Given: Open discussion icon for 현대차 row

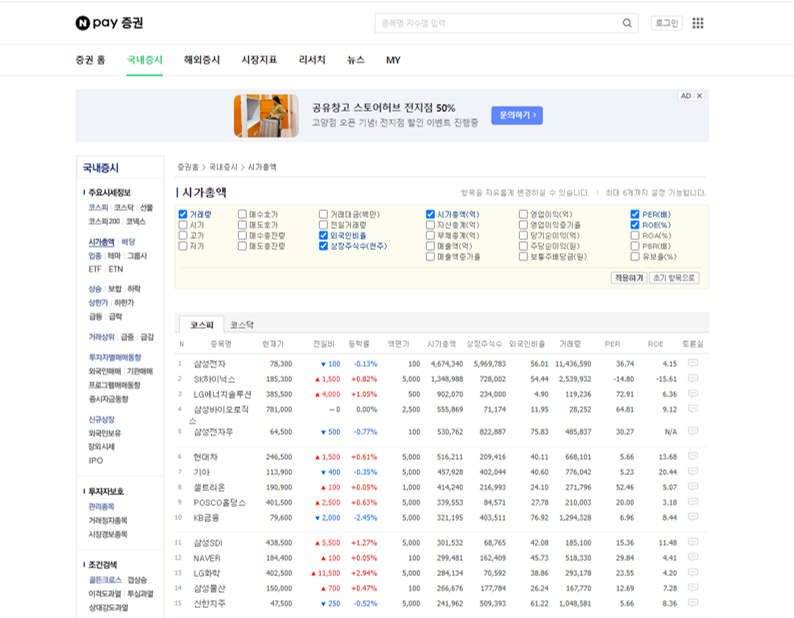Looking at the screenshot, I should [693, 456].
